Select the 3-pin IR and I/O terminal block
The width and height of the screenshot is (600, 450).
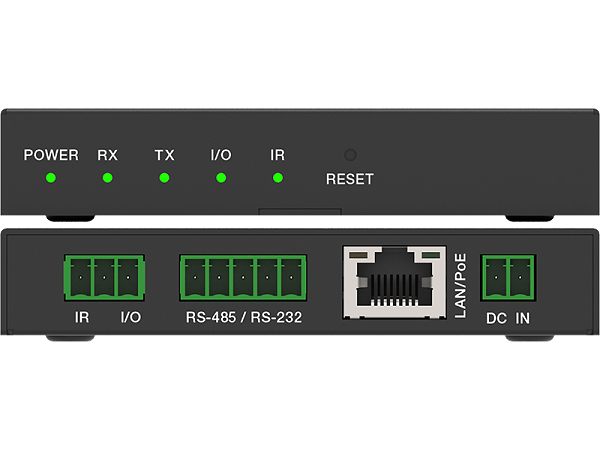click(102, 277)
